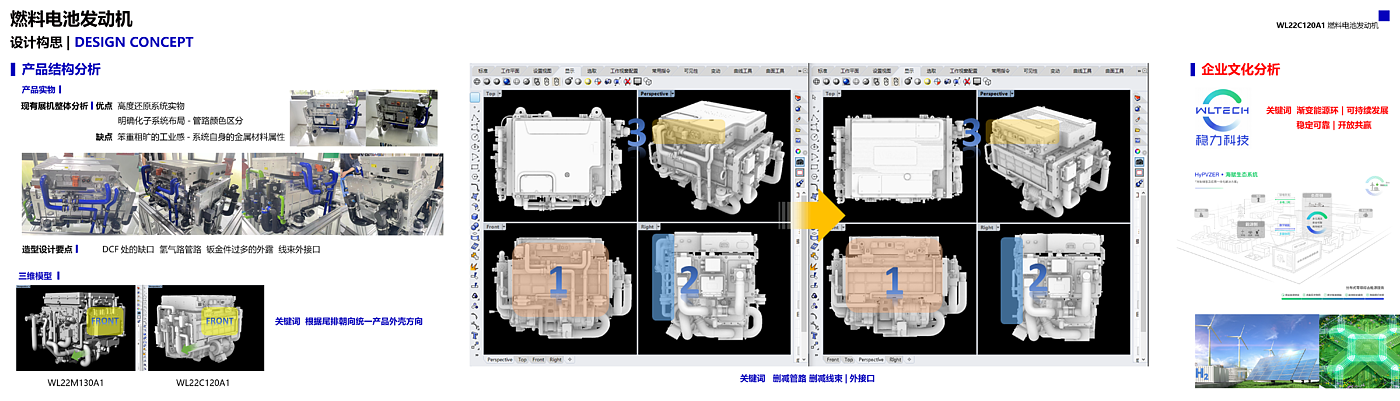Expand Front viewport menu arrow in left window
Viewport: 1400px width, 401px height.
[x=504, y=227]
